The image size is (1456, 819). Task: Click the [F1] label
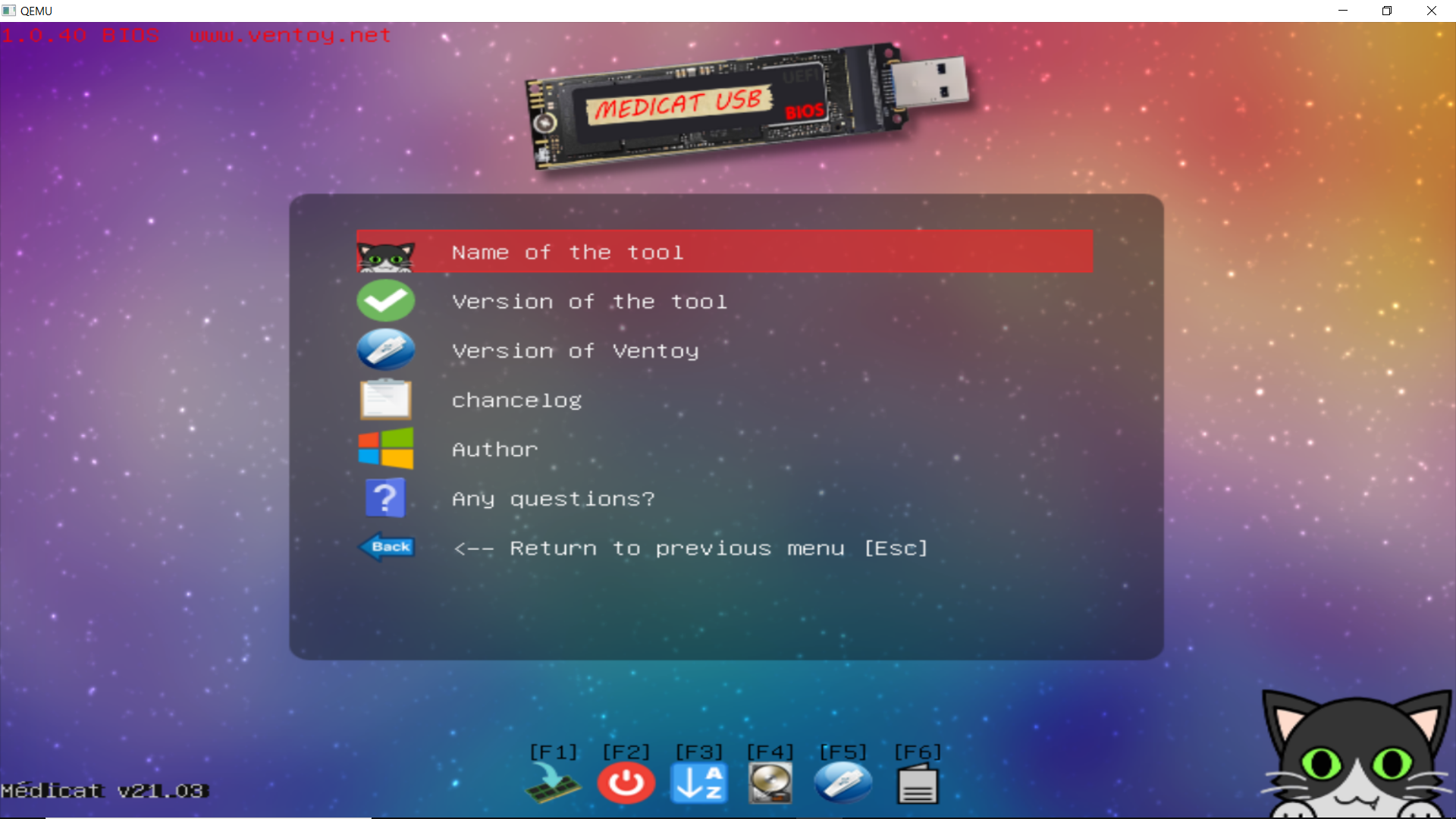(x=553, y=752)
